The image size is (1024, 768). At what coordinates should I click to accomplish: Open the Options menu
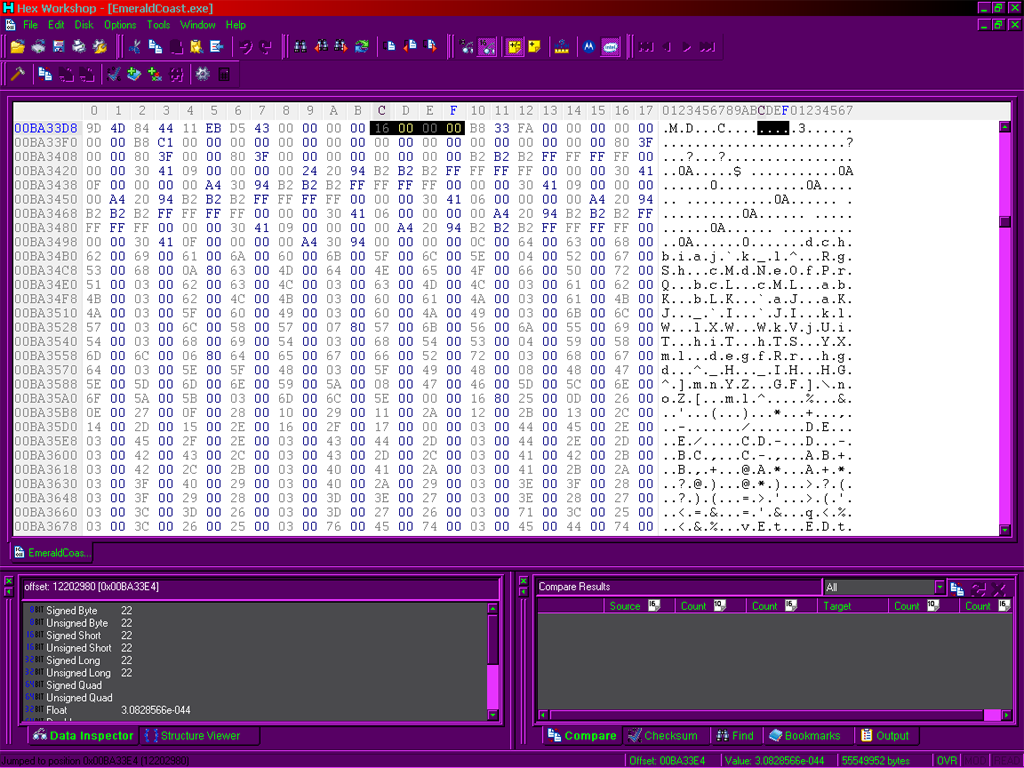[120, 25]
